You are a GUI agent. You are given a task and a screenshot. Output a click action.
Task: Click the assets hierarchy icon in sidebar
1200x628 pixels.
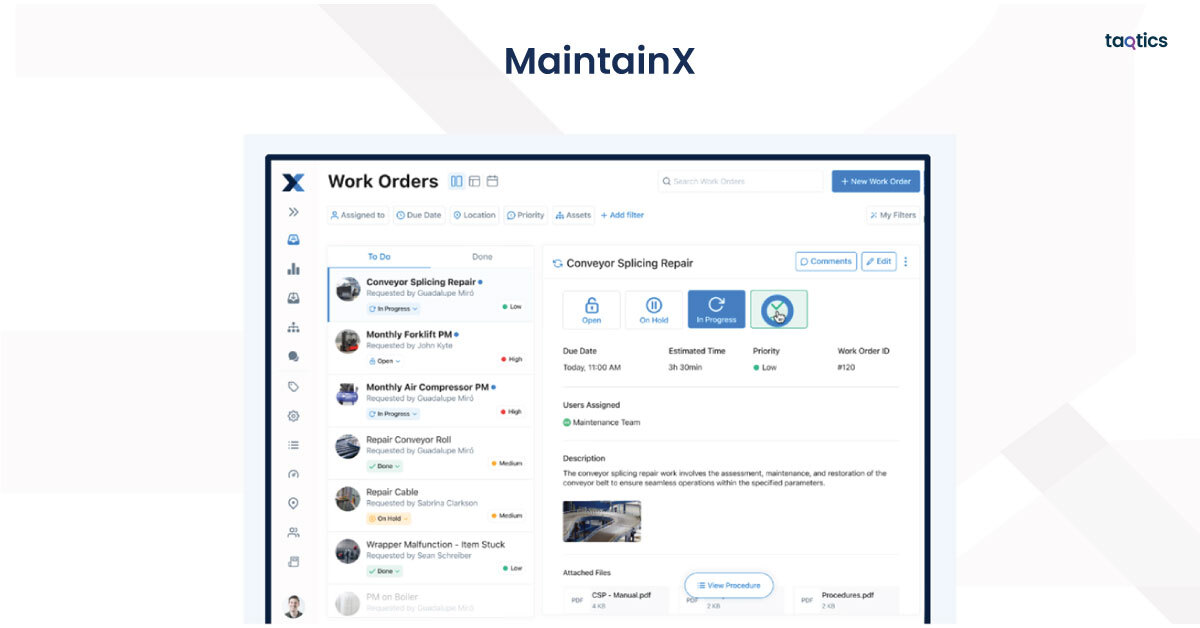[293, 327]
